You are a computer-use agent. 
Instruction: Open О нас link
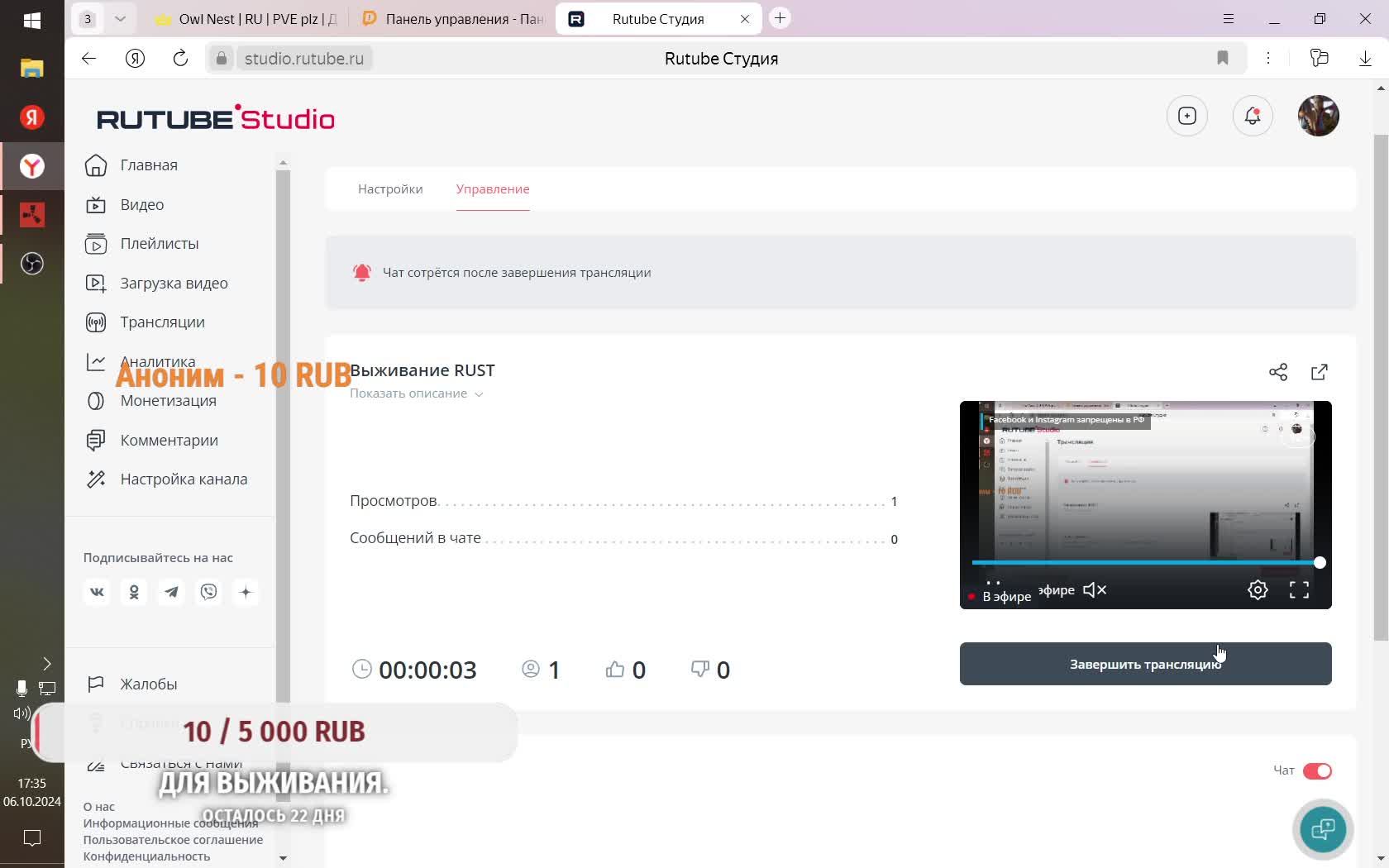point(99,807)
